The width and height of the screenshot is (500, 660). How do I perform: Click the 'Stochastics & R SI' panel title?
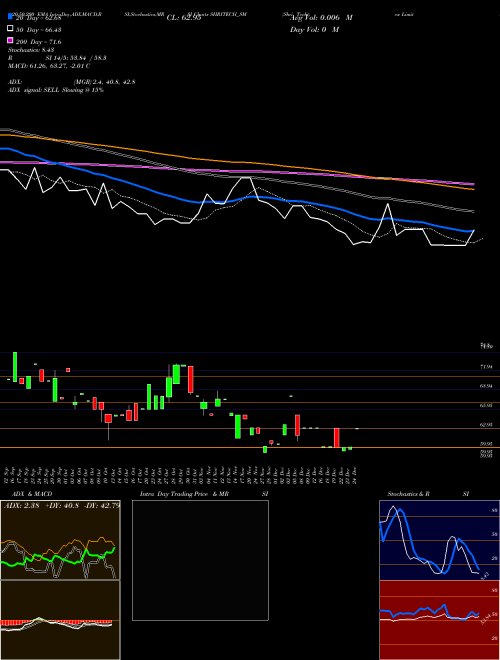[x=428, y=494]
